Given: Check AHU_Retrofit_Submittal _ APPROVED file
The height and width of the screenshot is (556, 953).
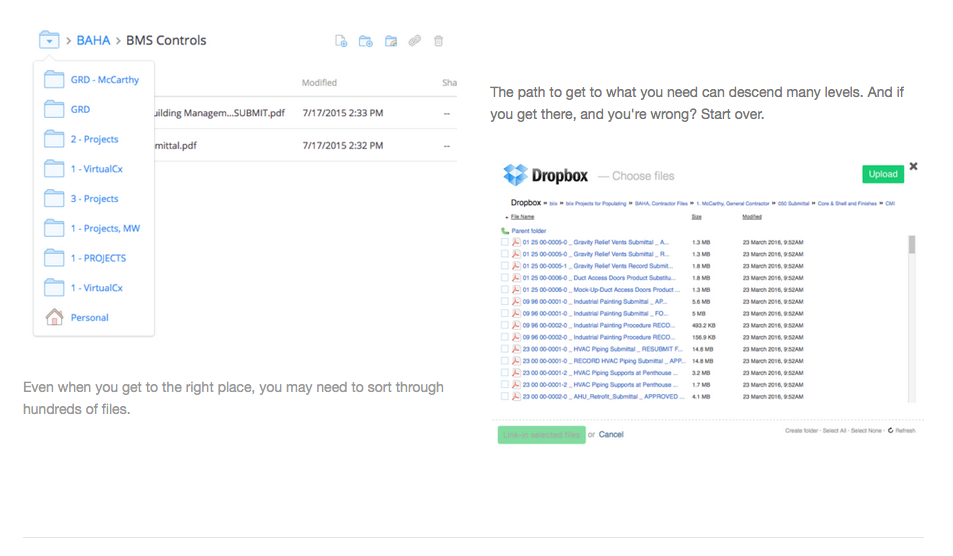Looking at the screenshot, I should [x=504, y=397].
